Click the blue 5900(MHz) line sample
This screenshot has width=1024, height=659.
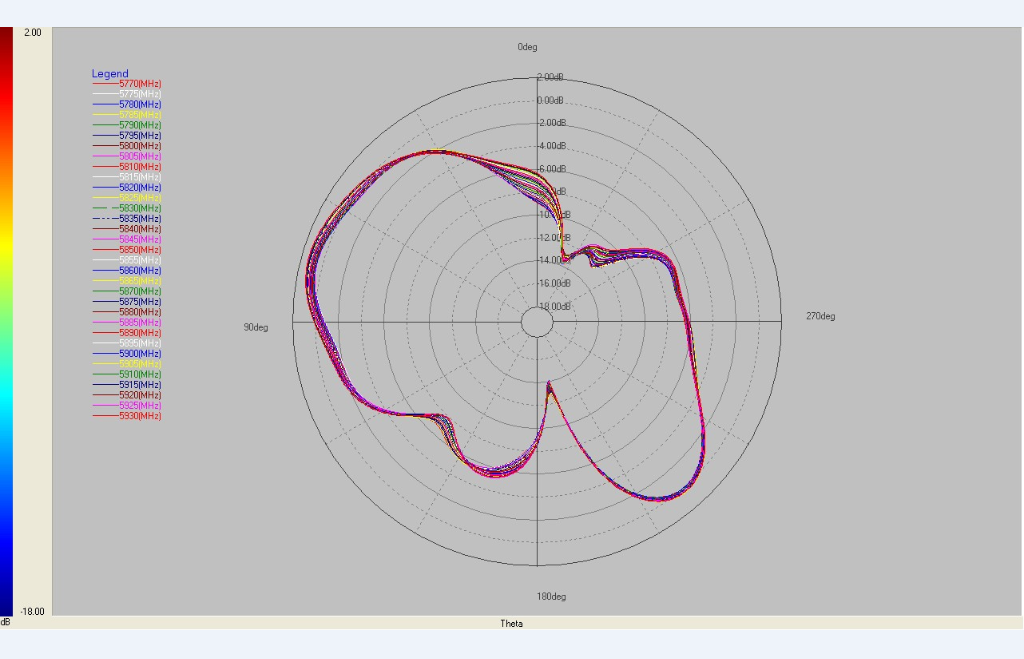pyautogui.click(x=105, y=354)
